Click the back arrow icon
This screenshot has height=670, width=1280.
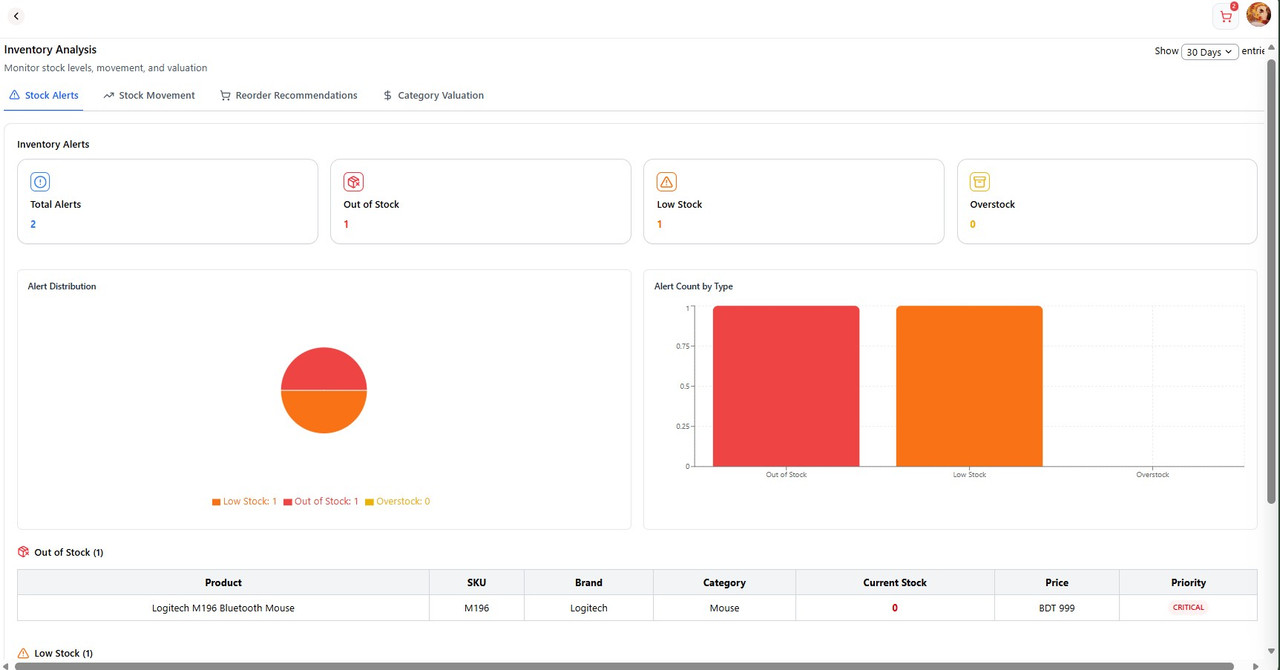coord(16,15)
